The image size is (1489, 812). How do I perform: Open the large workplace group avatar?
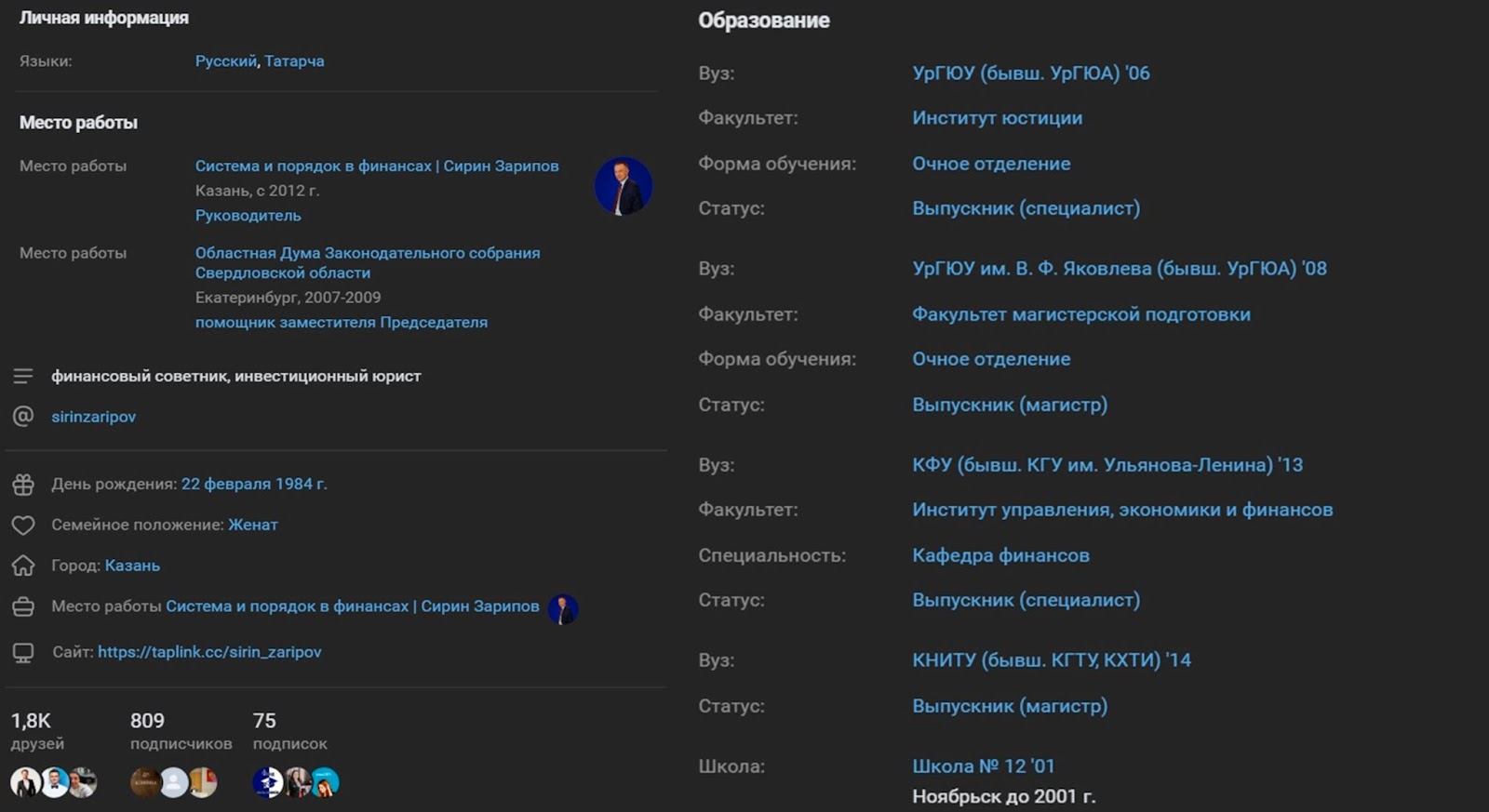[x=623, y=186]
